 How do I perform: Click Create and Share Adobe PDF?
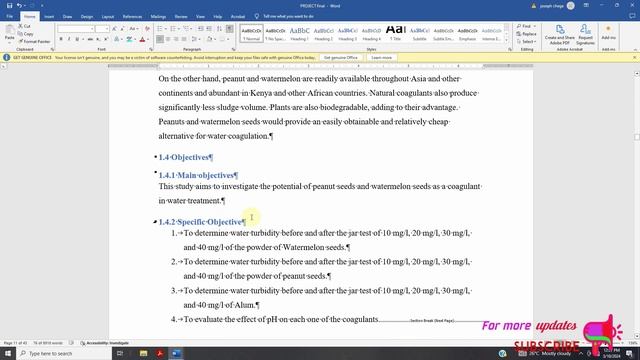pyautogui.click(x=560, y=35)
